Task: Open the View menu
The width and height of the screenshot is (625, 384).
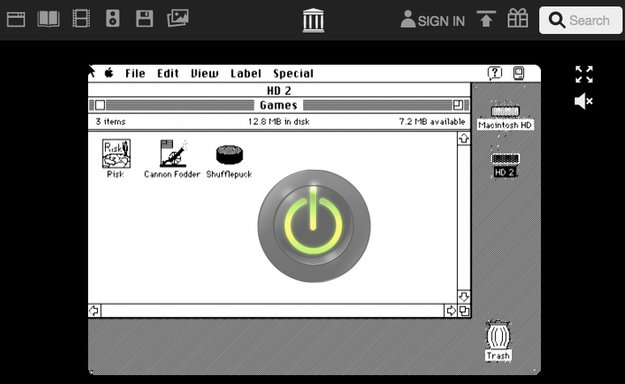Action: click(204, 73)
